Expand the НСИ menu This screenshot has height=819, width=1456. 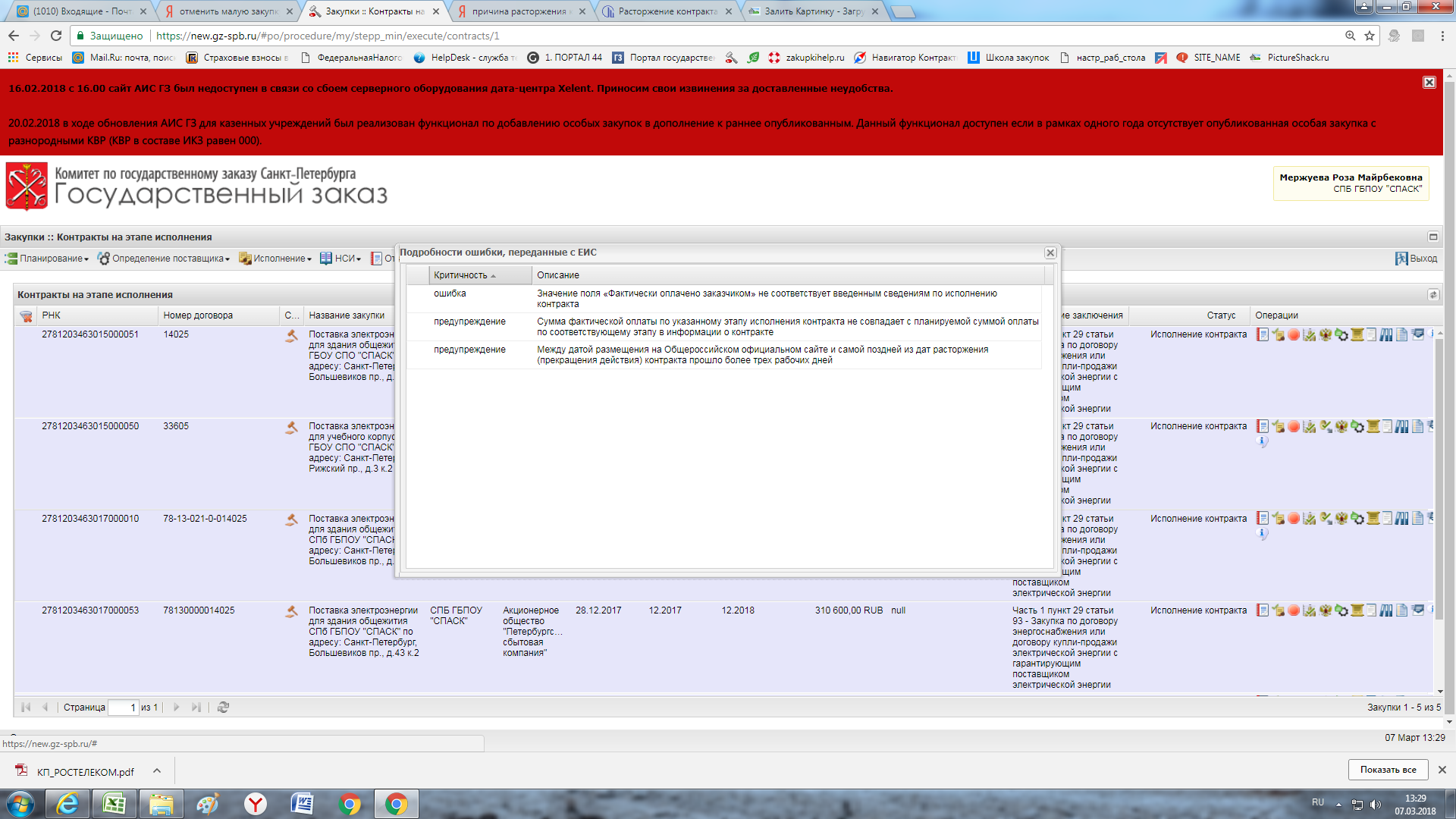[345, 259]
